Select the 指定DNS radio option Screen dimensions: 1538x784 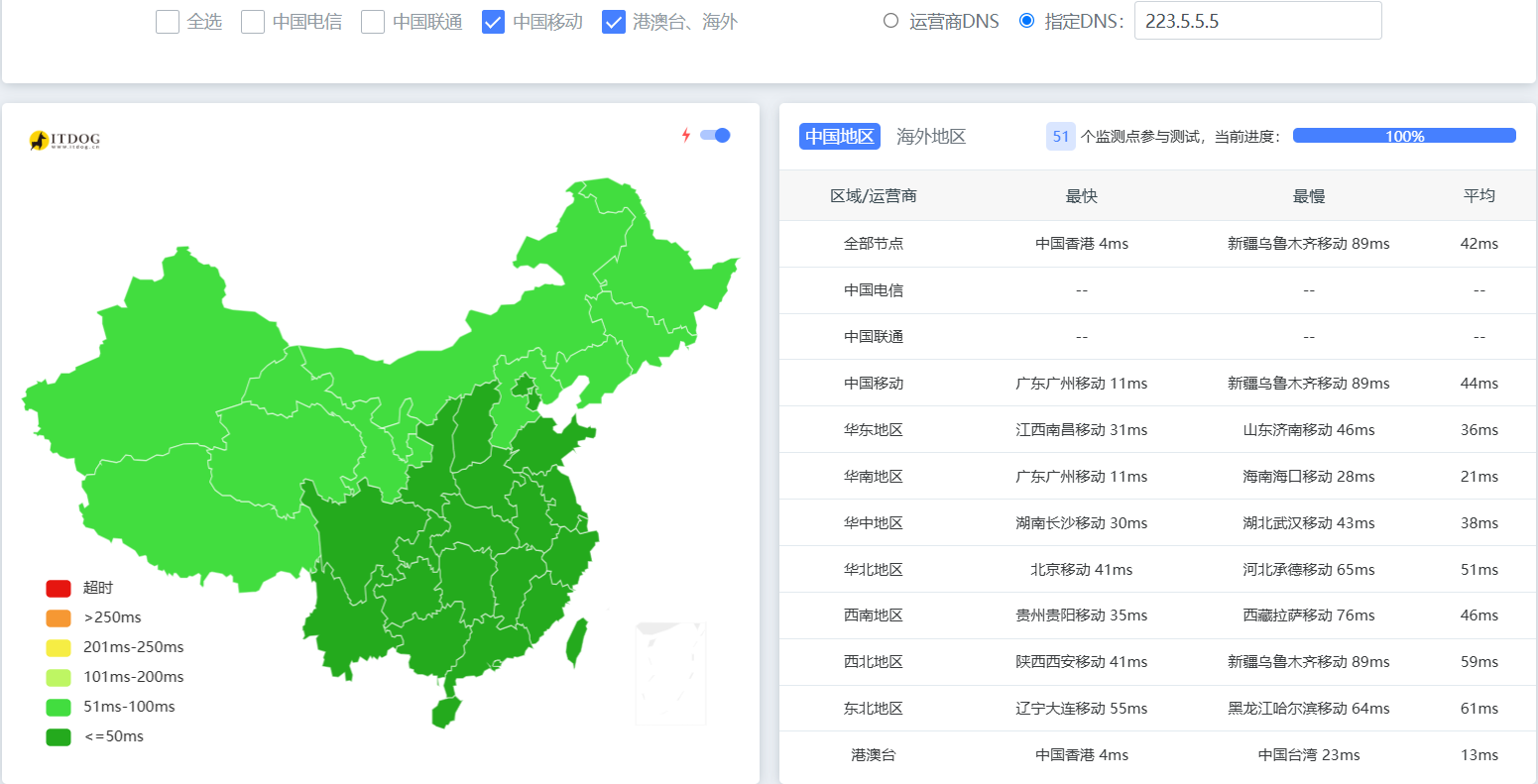tap(1026, 21)
